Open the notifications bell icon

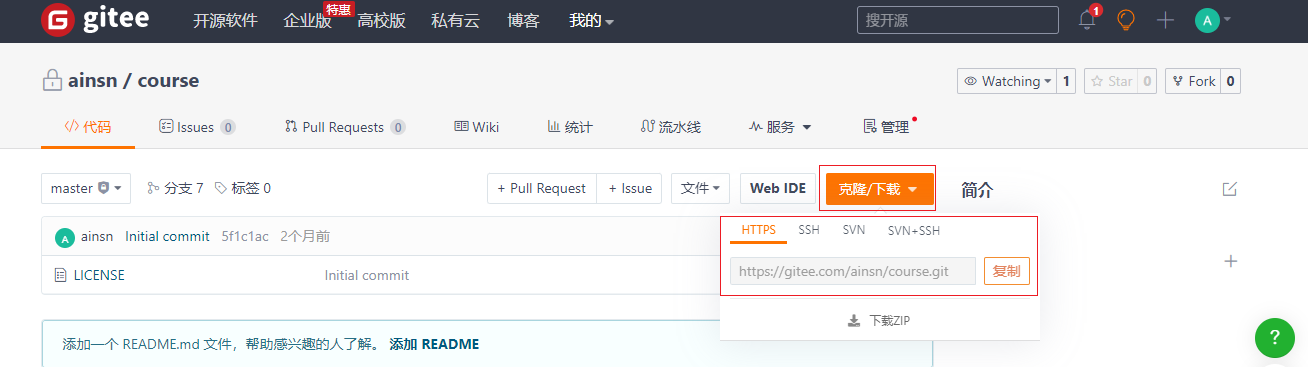1087,20
